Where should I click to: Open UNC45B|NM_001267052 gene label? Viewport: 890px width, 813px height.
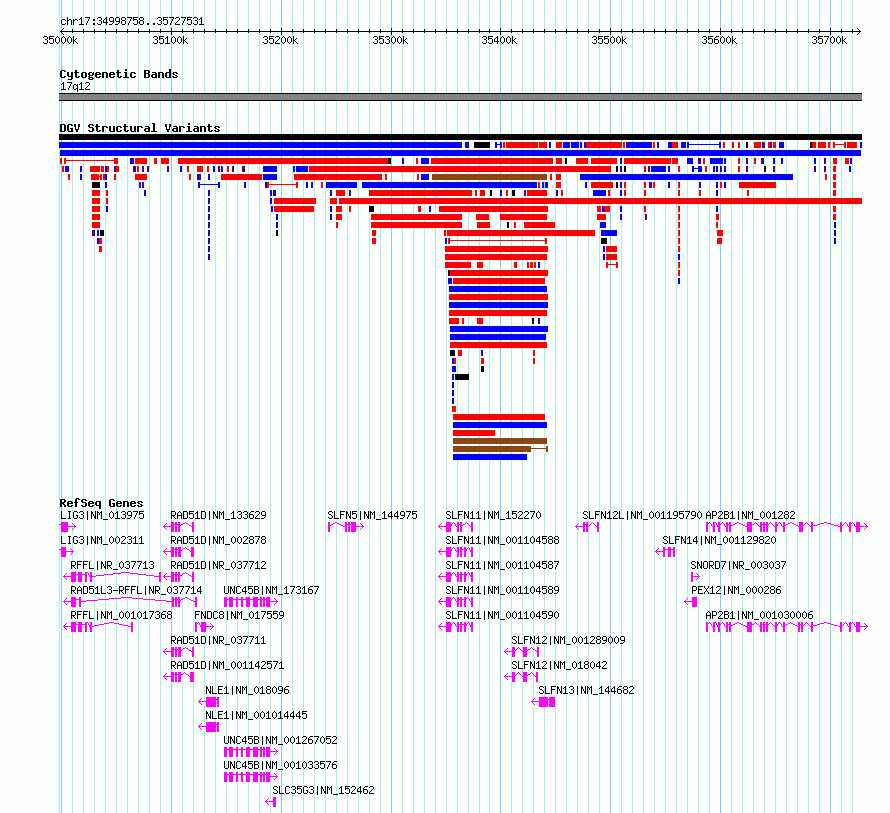coord(280,740)
